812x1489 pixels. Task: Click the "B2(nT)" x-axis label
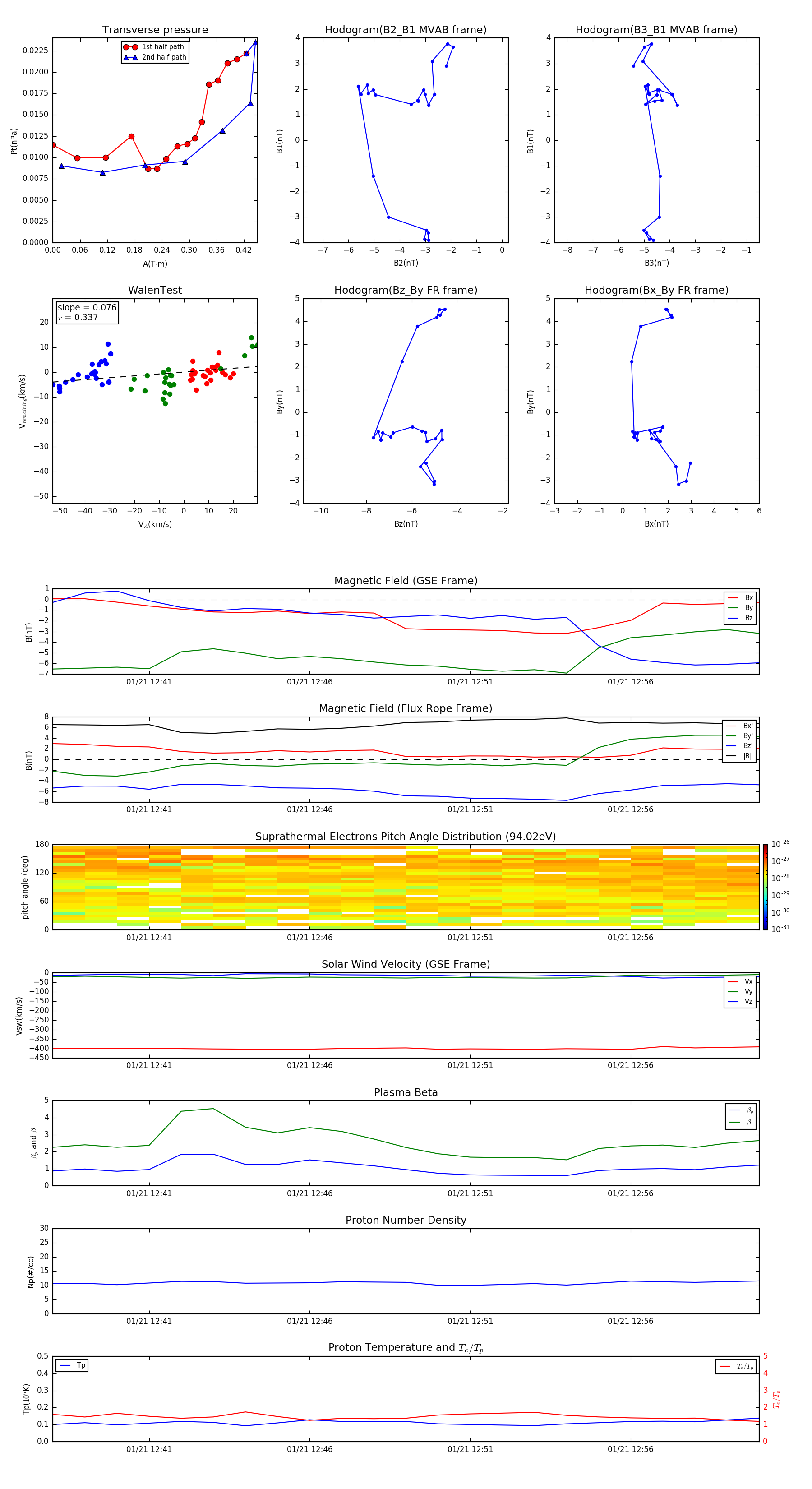click(406, 264)
